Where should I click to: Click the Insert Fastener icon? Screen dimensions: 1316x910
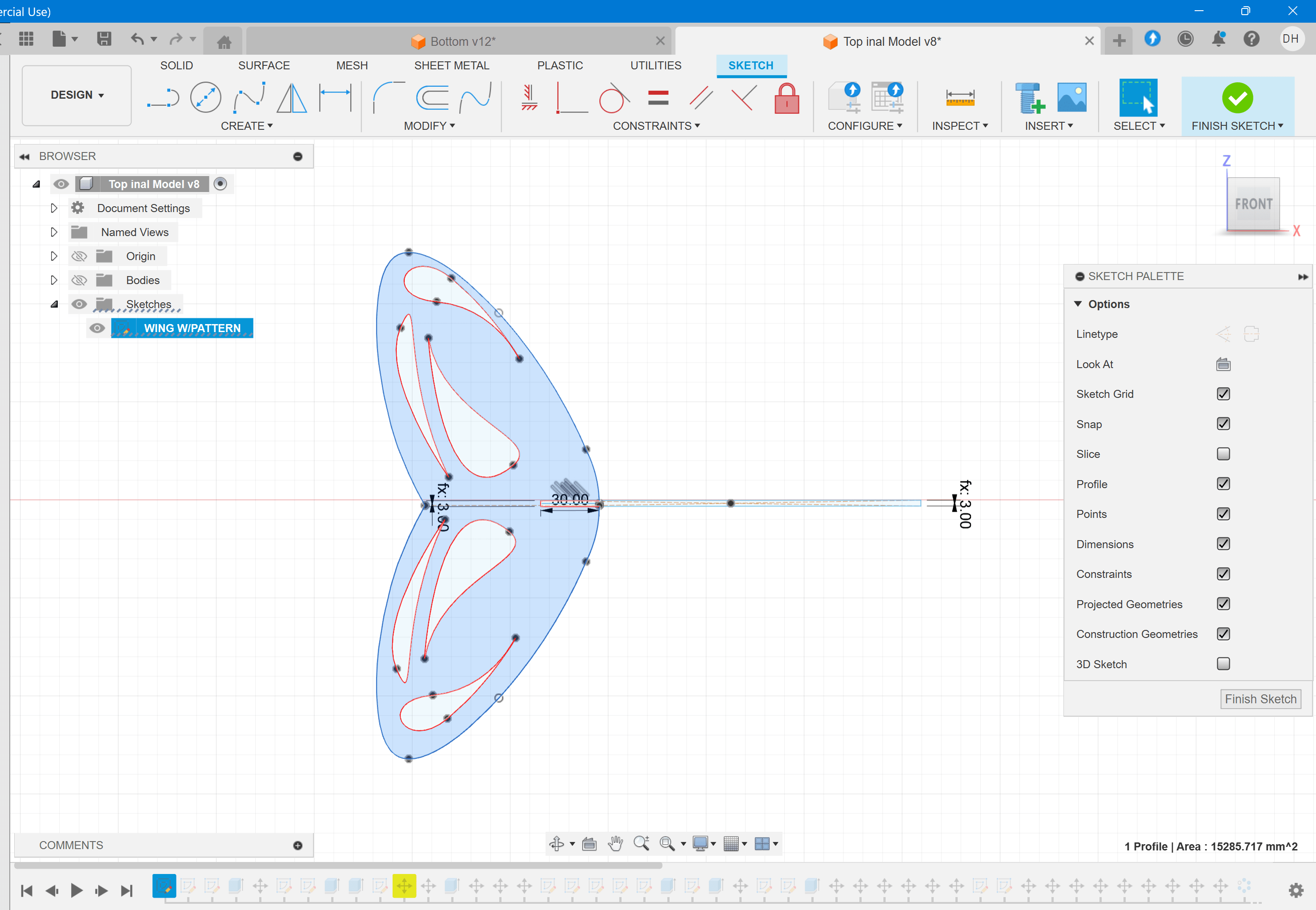(x=1030, y=97)
